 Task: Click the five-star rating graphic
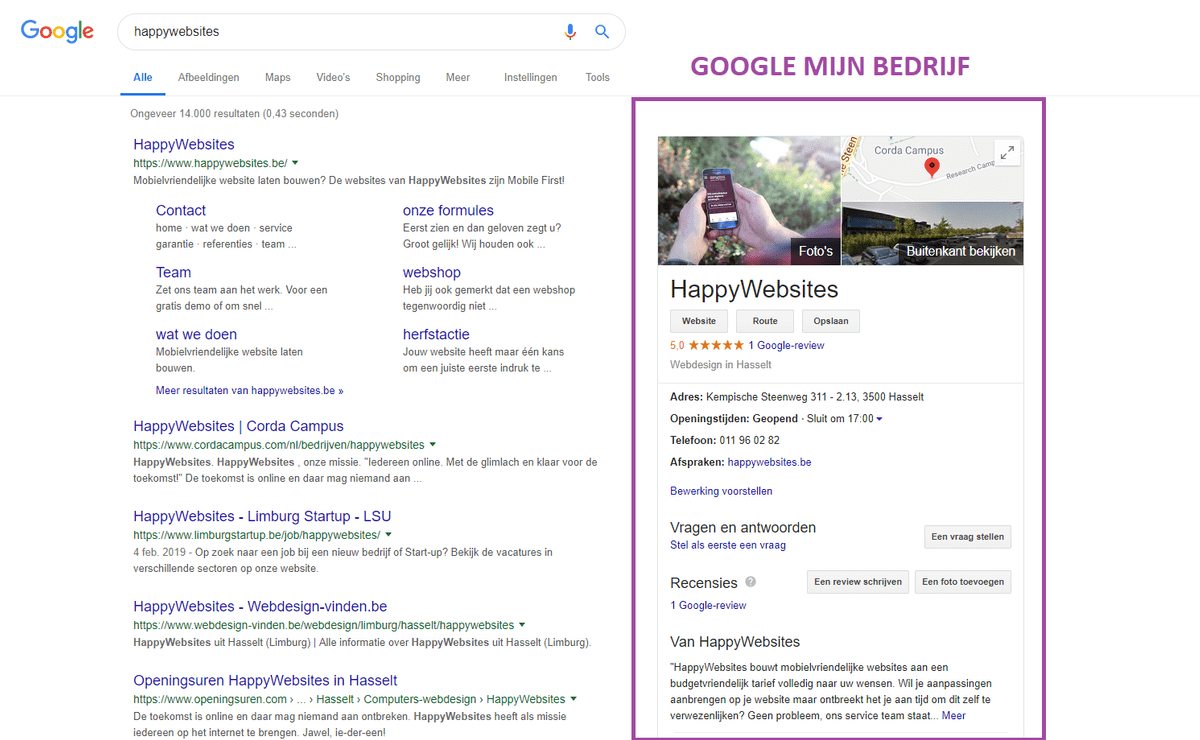716,345
